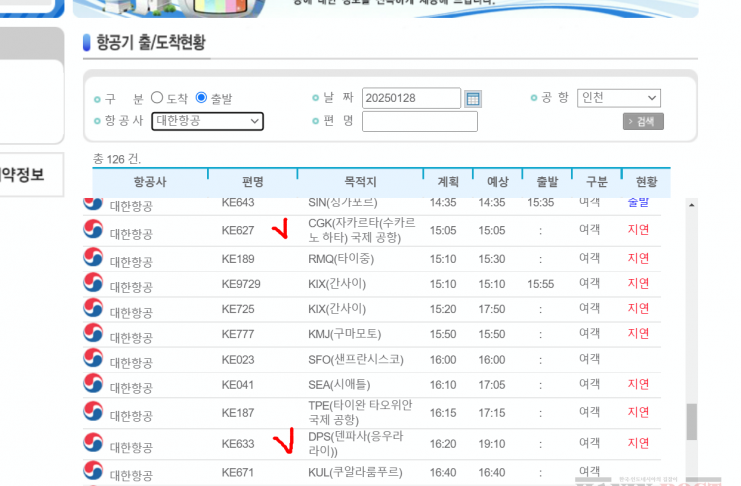The height and width of the screenshot is (486, 741).
Task: Click the Korean Air logo in KE633 row
Action: pyautogui.click(x=93, y=442)
